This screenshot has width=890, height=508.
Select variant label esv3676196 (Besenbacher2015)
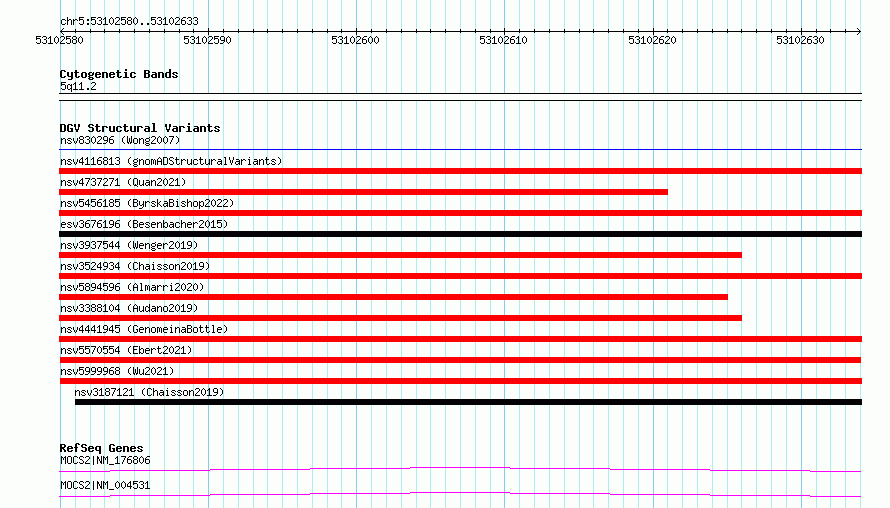[144, 224]
